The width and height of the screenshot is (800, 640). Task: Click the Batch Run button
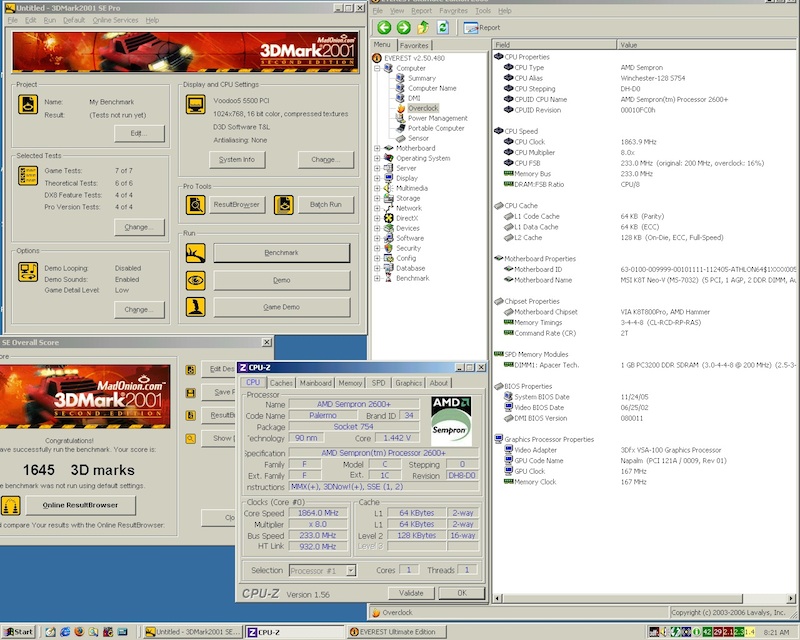[x=326, y=205]
